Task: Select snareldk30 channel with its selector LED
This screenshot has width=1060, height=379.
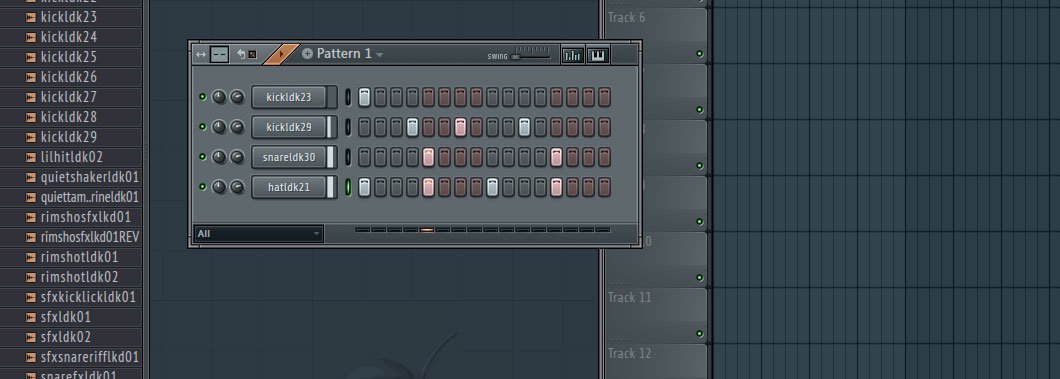Action: pos(348,157)
